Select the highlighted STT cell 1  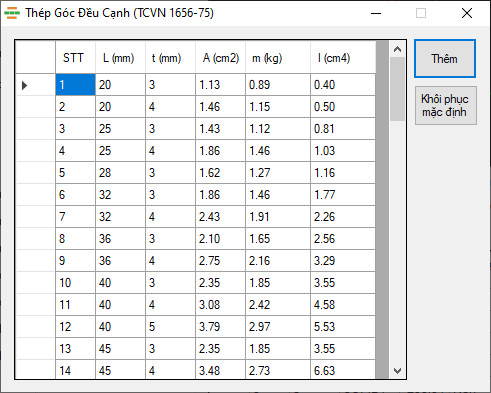click(x=75, y=85)
